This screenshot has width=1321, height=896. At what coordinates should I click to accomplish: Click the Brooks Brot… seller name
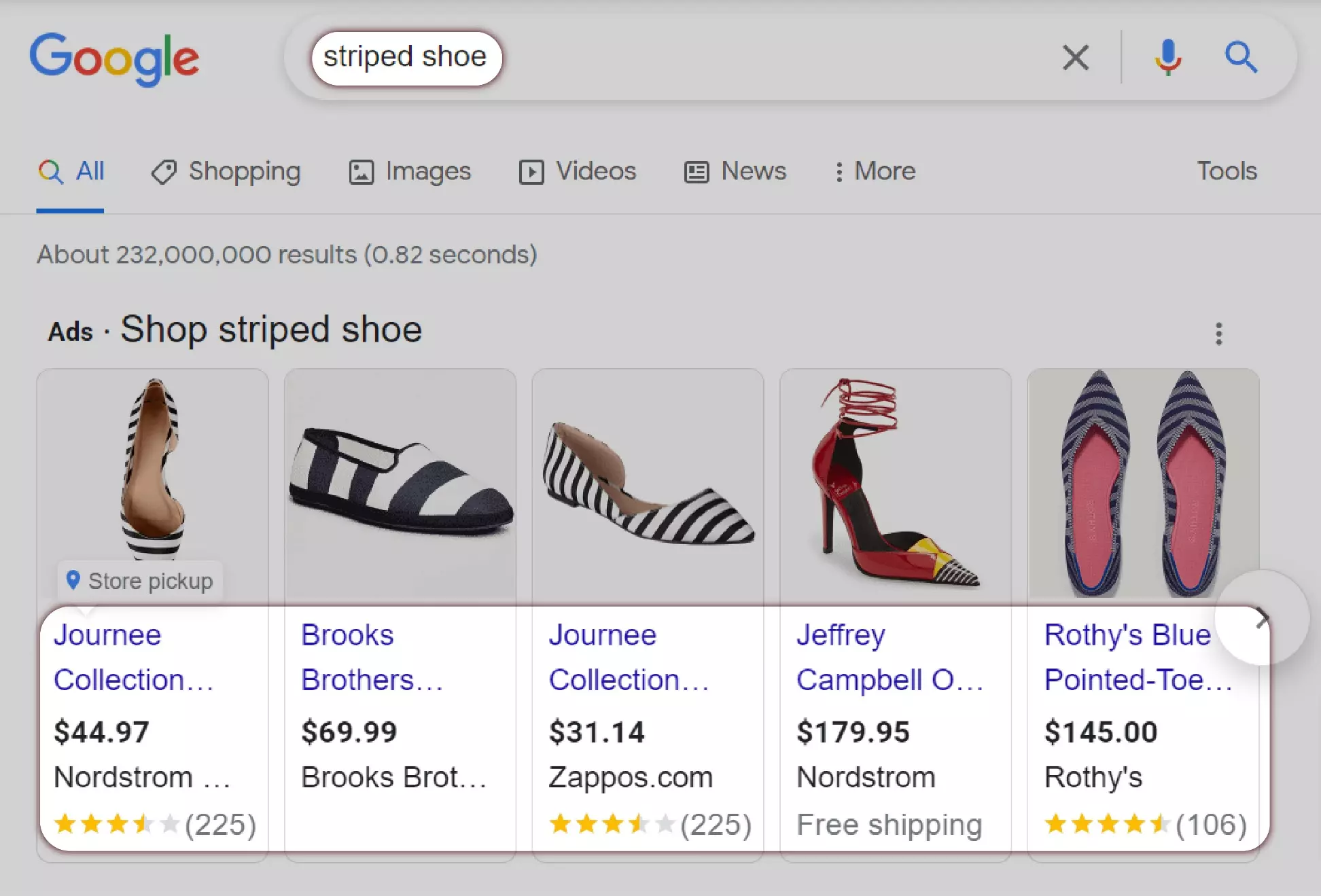(394, 777)
